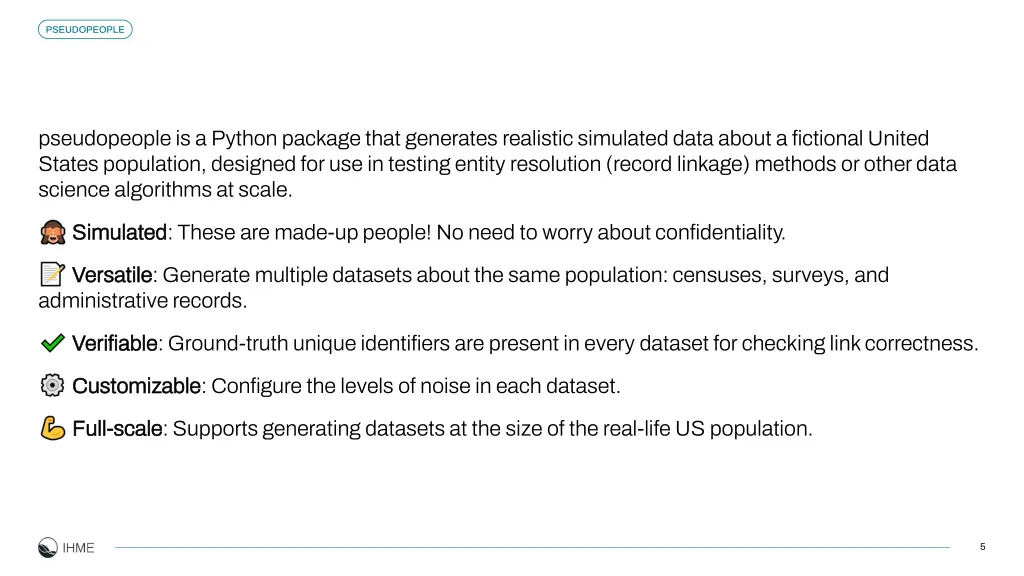Image resolution: width=1024 pixels, height=576 pixels.
Task: Click the green checkmark icon
Action: (52, 343)
